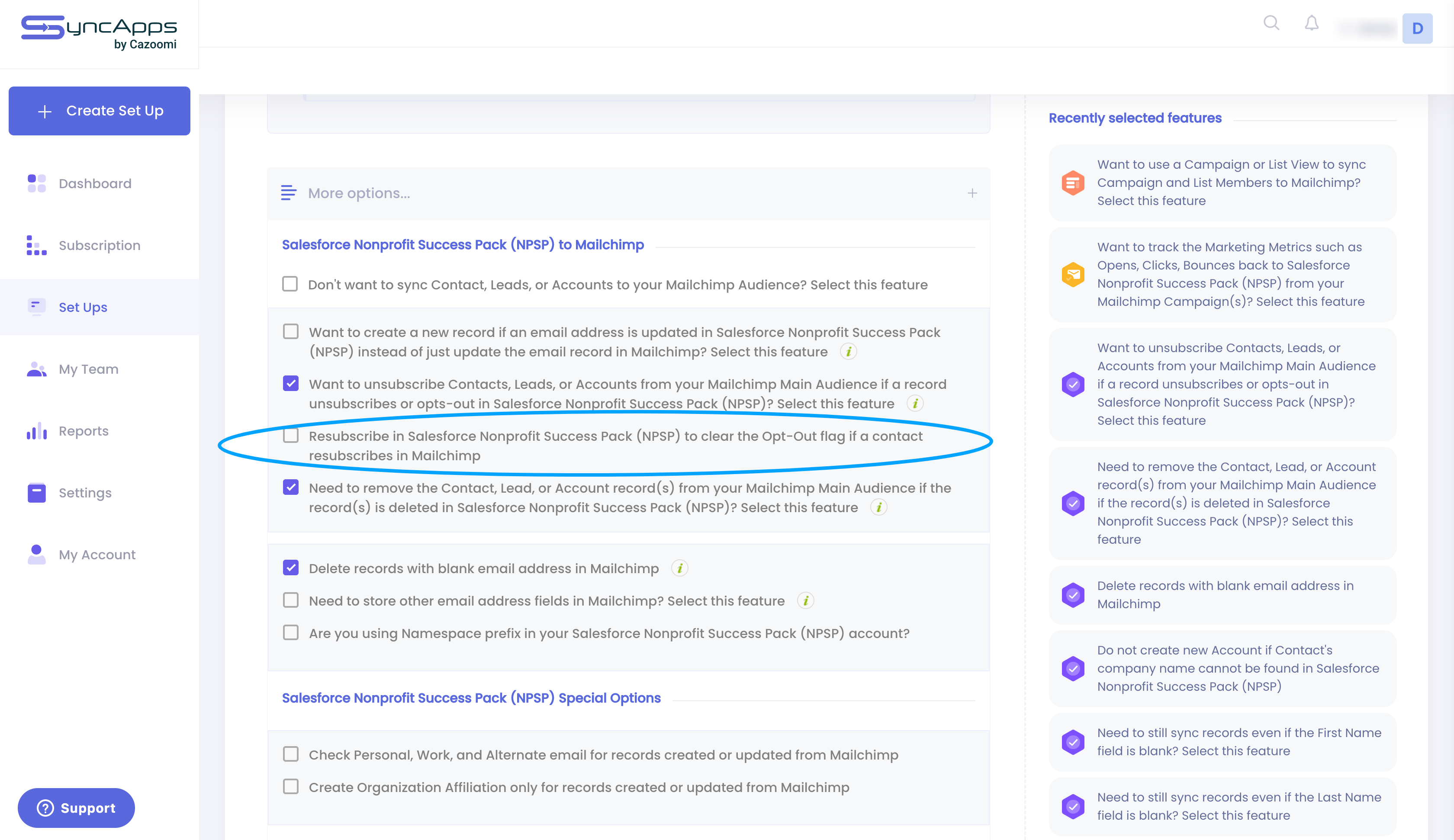Select the Marketing Metrics recent feature card
Viewport: 1454px width, 840px height.
(x=1222, y=274)
